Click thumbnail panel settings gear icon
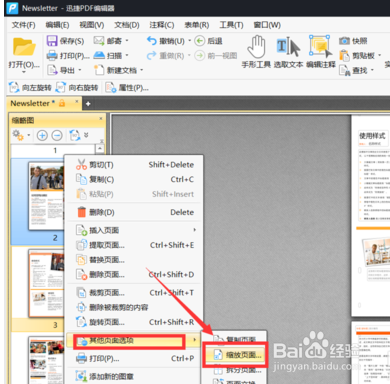This screenshot has height=384, width=390. coord(18,135)
